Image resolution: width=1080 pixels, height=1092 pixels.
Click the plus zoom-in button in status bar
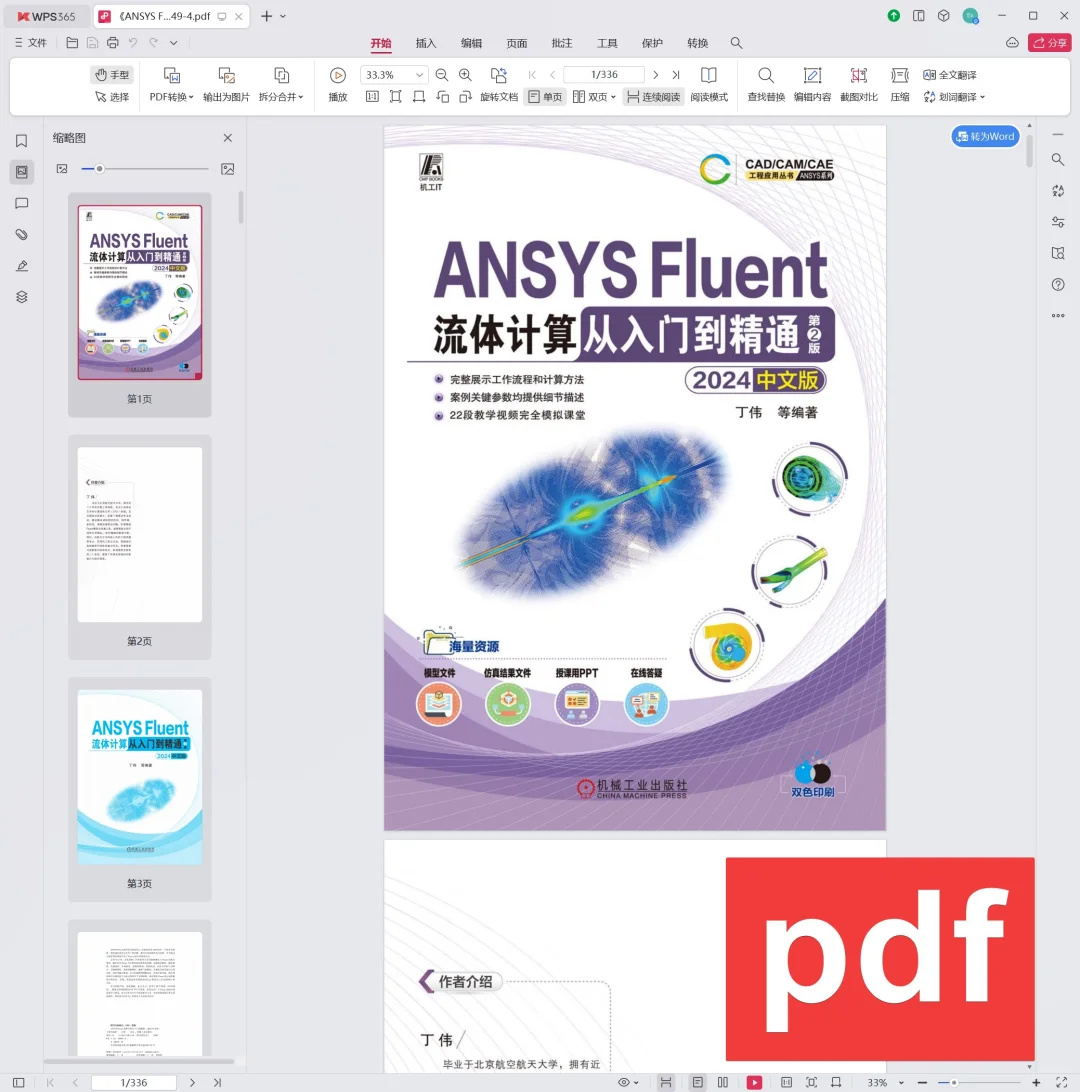pyautogui.click(x=1036, y=1082)
